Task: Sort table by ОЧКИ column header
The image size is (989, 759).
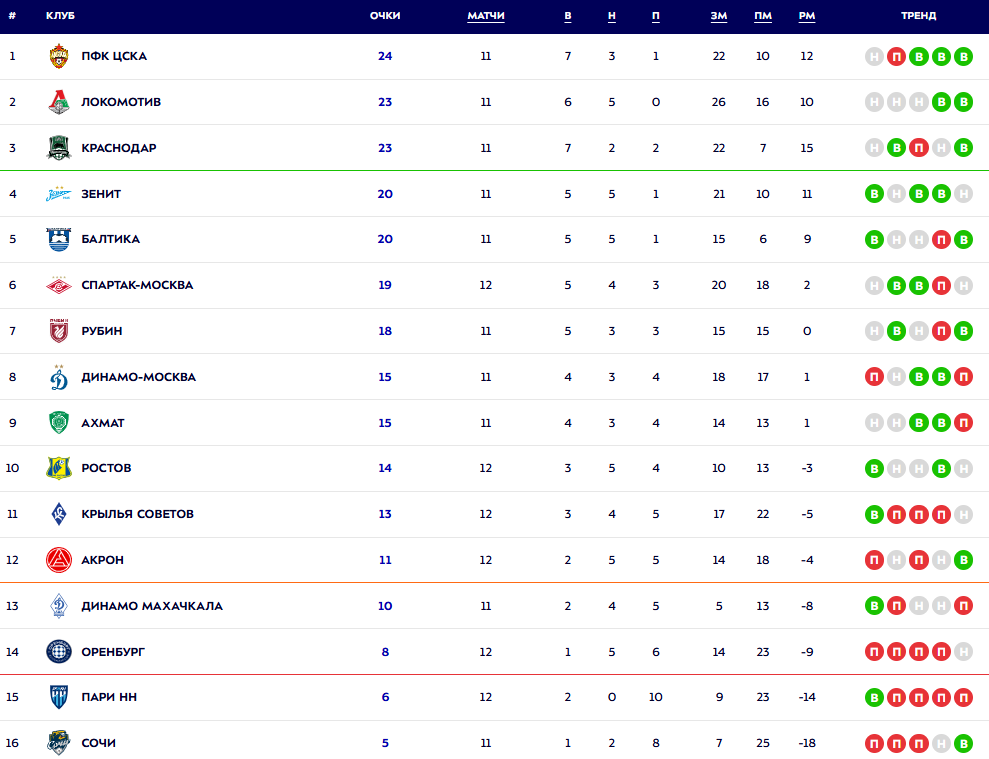Action: tap(385, 16)
